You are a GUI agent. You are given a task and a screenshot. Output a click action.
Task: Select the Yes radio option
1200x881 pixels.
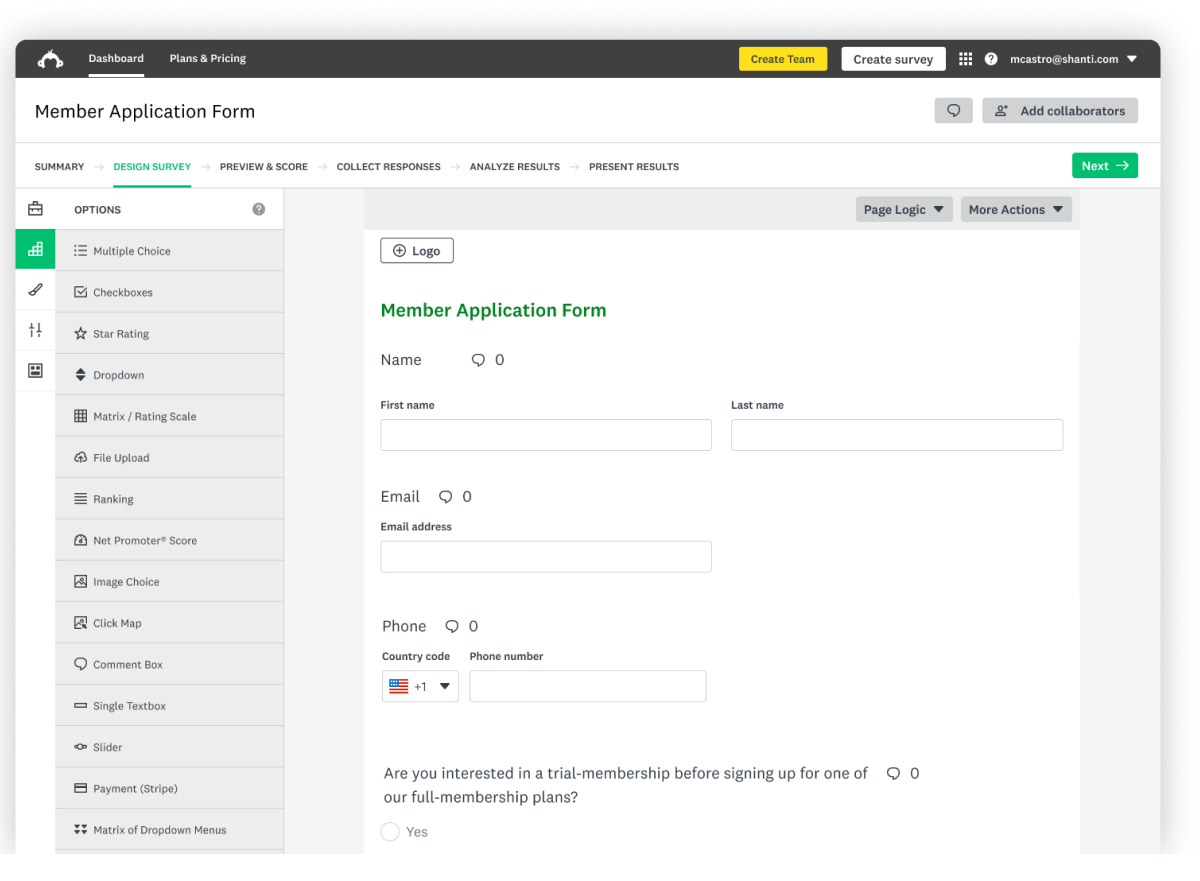(x=390, y=832)
